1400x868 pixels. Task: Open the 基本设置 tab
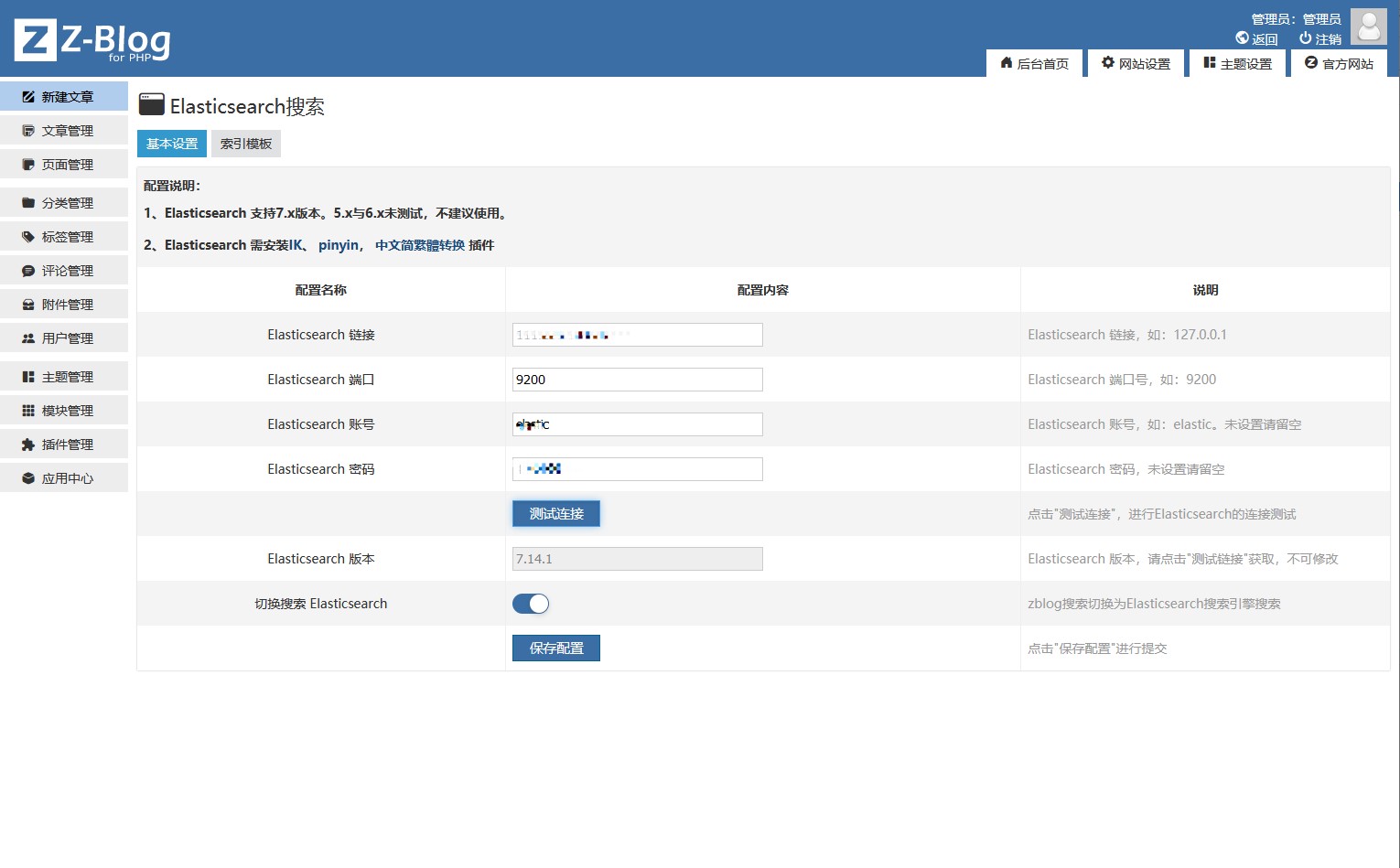pos(172,144)
